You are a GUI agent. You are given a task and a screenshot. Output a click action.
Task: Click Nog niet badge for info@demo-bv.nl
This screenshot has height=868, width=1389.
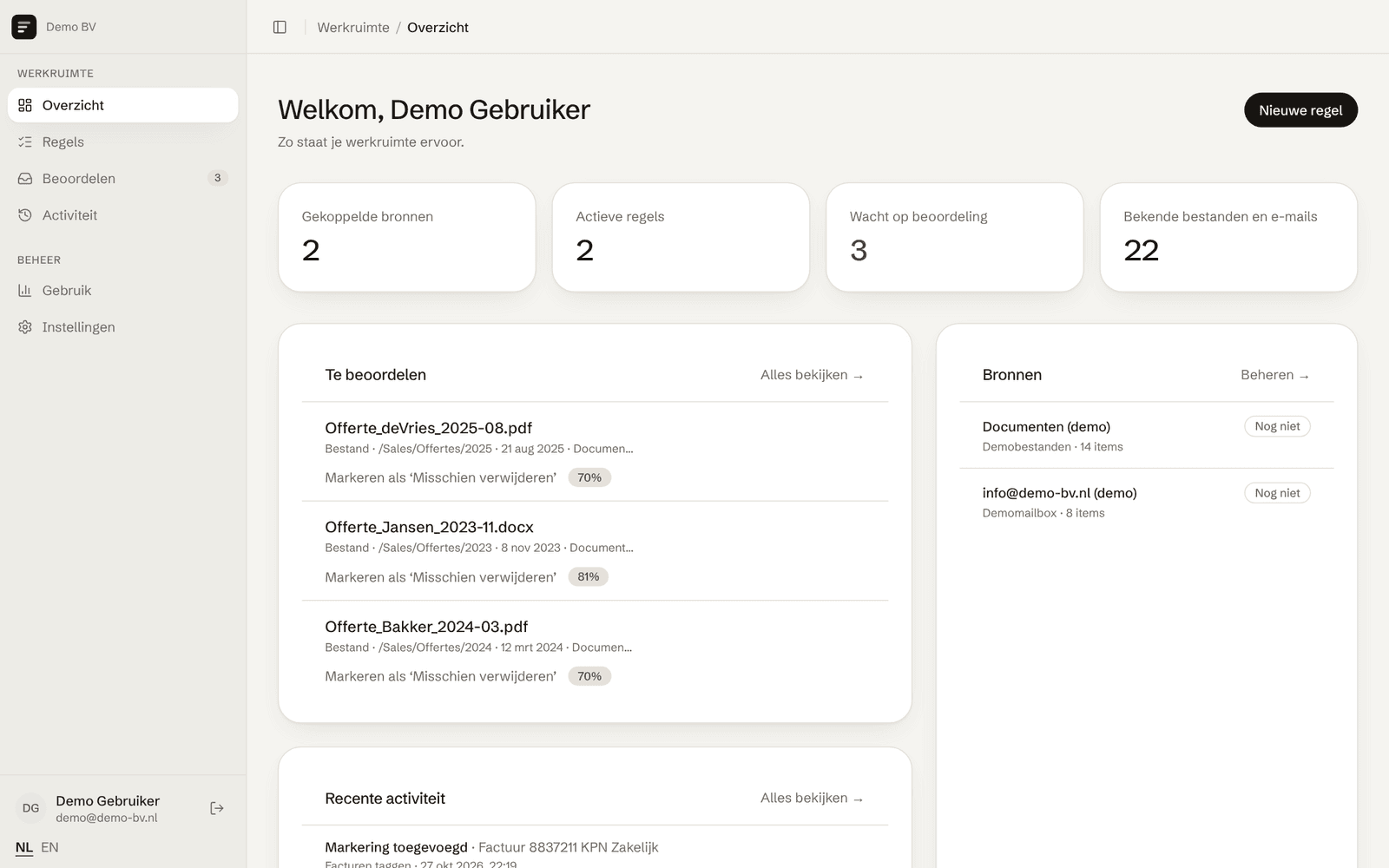point(1277,493)
